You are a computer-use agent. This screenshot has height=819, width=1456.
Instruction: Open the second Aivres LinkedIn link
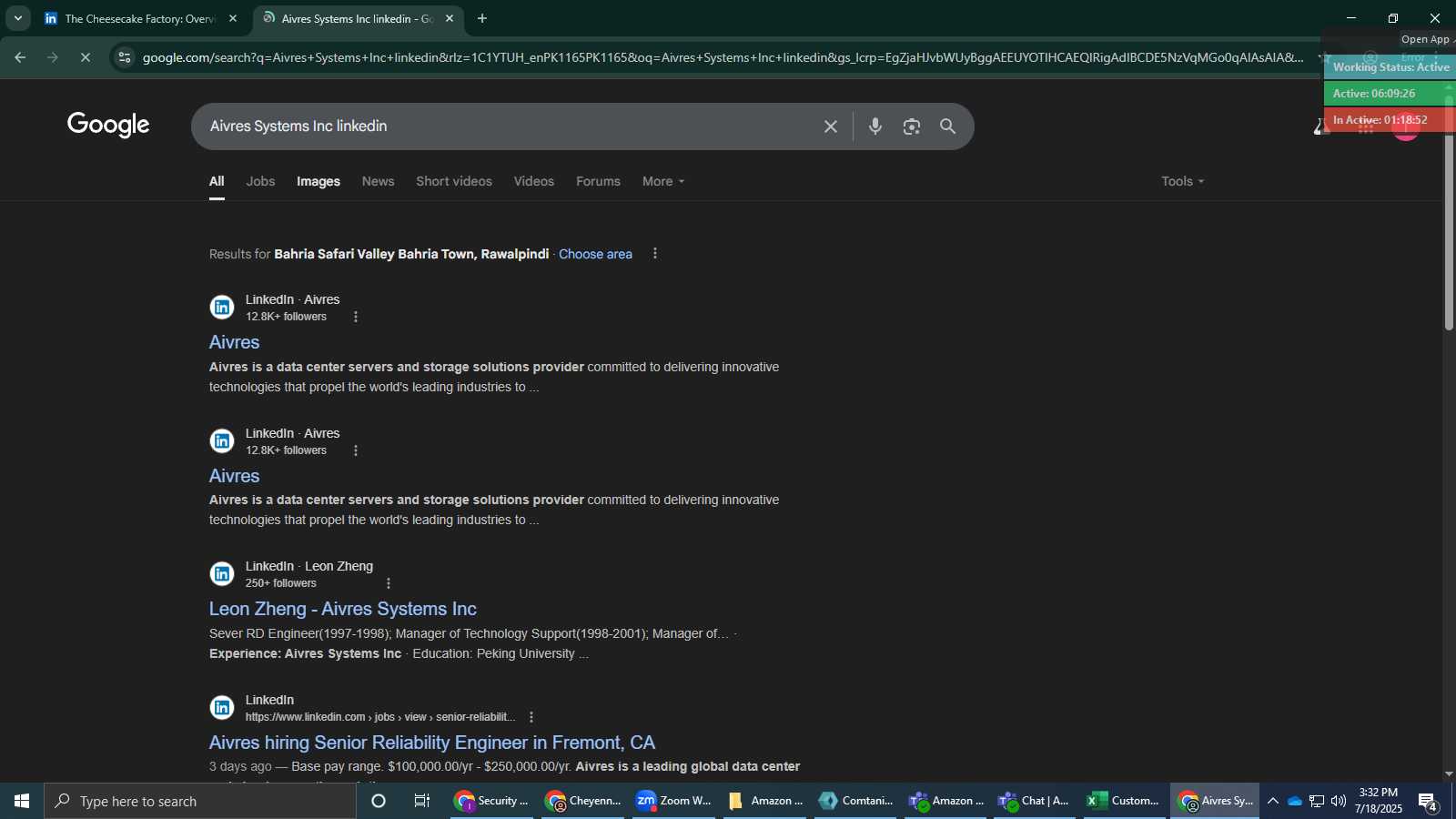click(234, 476)
